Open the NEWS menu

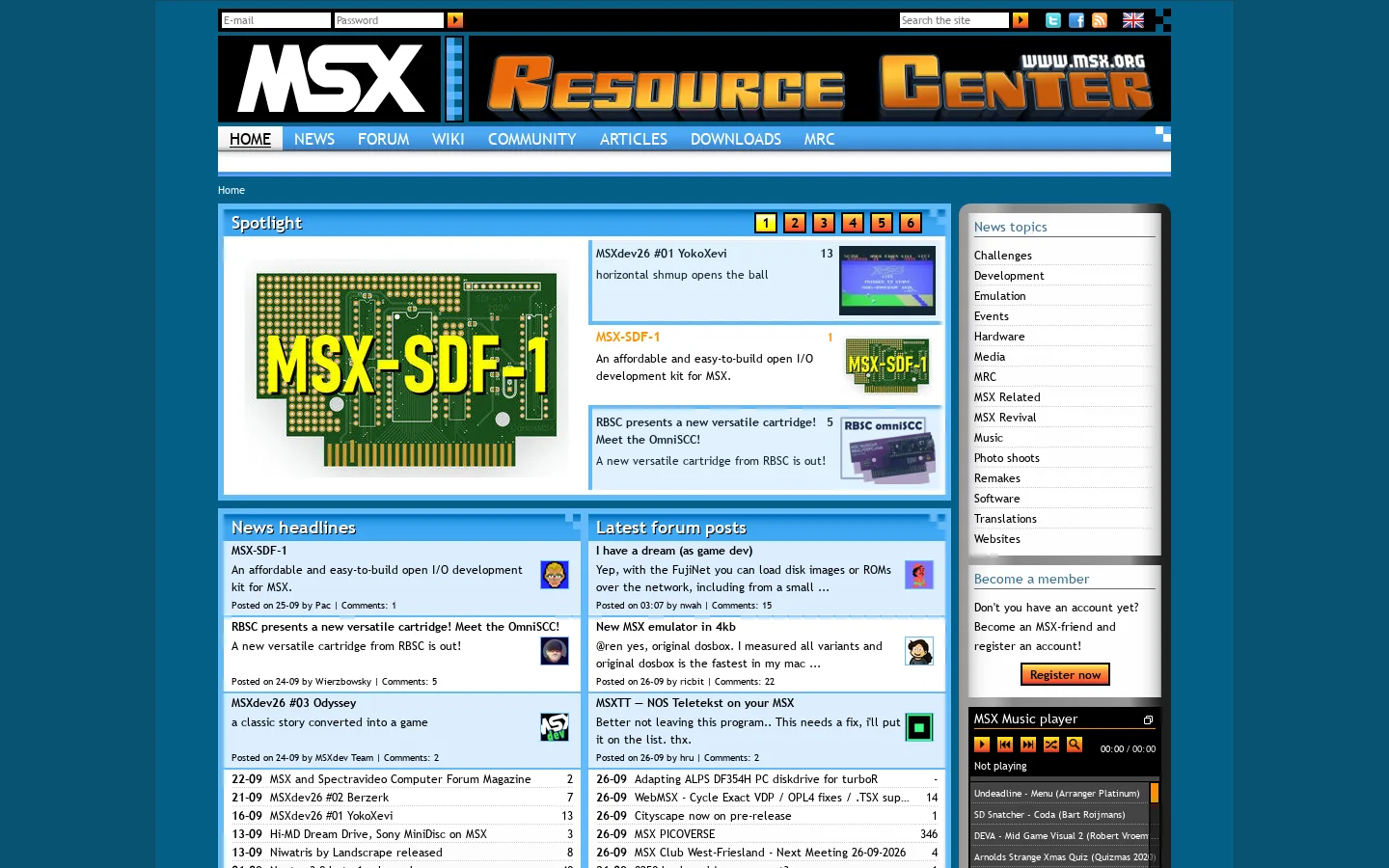pyautogui.click(x=314, y=139)
